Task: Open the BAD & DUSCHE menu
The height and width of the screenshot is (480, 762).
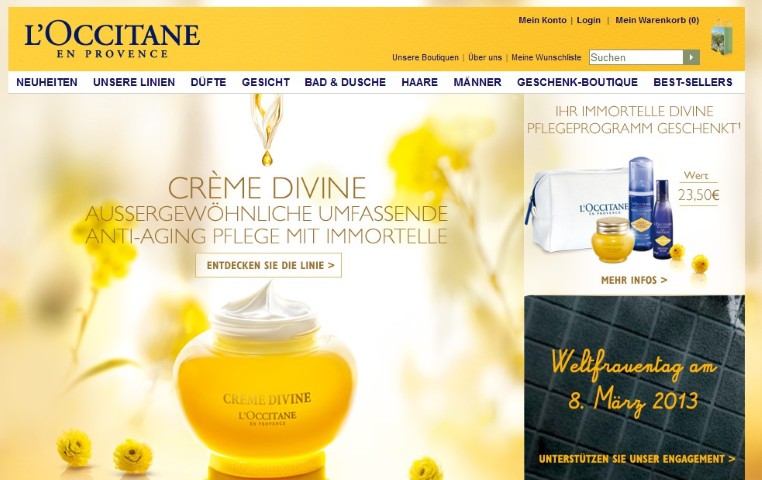Action: pyautogui.click(x=345, y=82)
